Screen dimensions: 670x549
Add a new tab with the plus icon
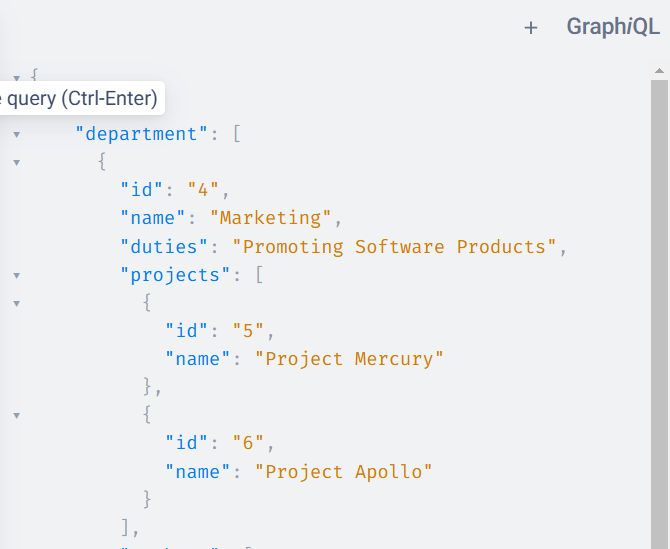[531, 28]
